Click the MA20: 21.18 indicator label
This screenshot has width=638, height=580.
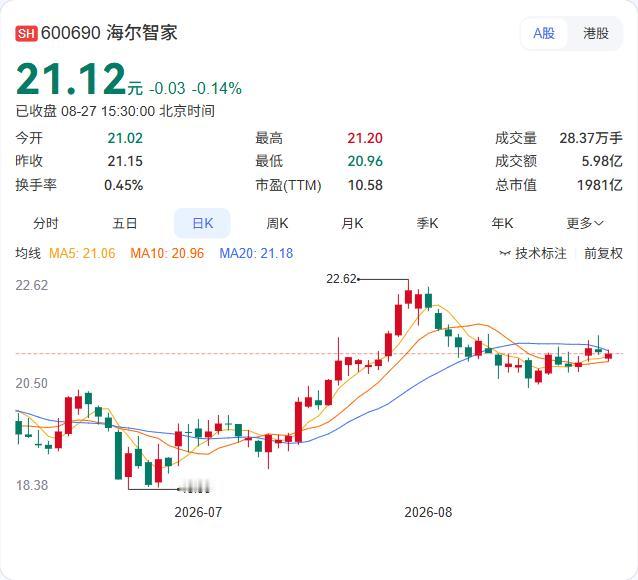point(256,253)
